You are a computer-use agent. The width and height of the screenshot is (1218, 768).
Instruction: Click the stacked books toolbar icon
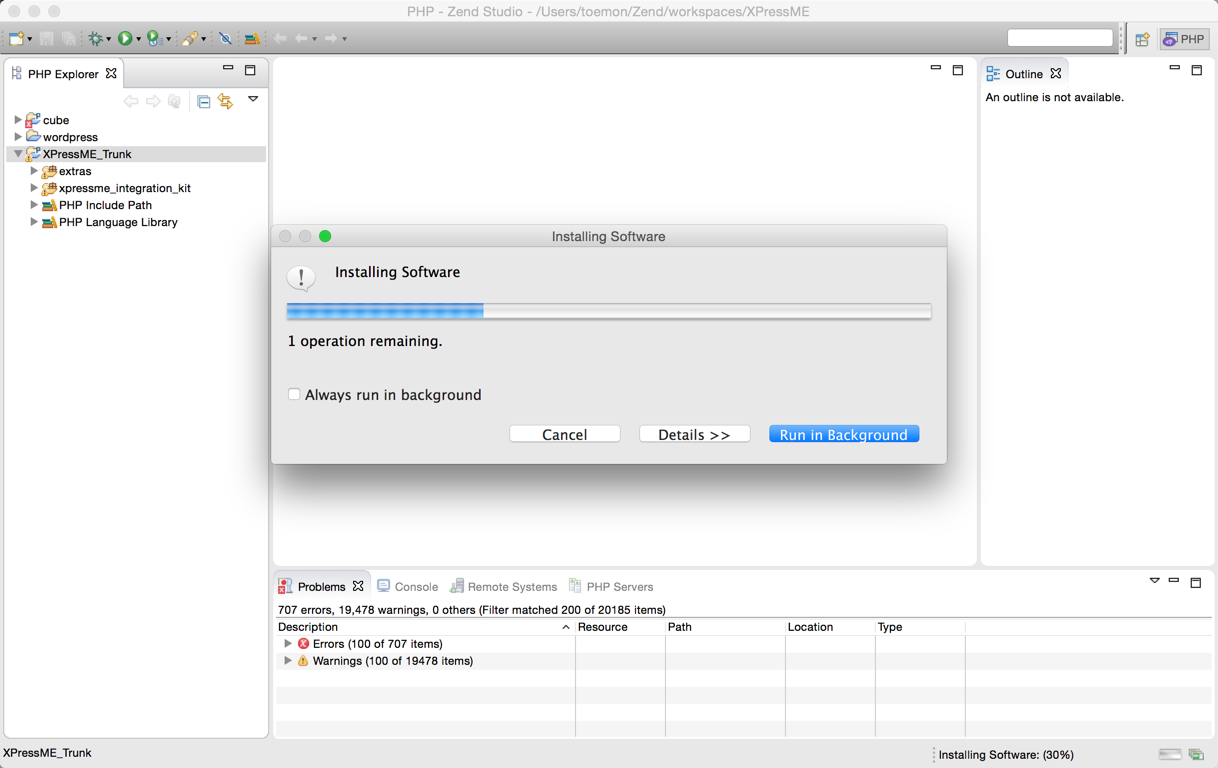pos(252,39)
